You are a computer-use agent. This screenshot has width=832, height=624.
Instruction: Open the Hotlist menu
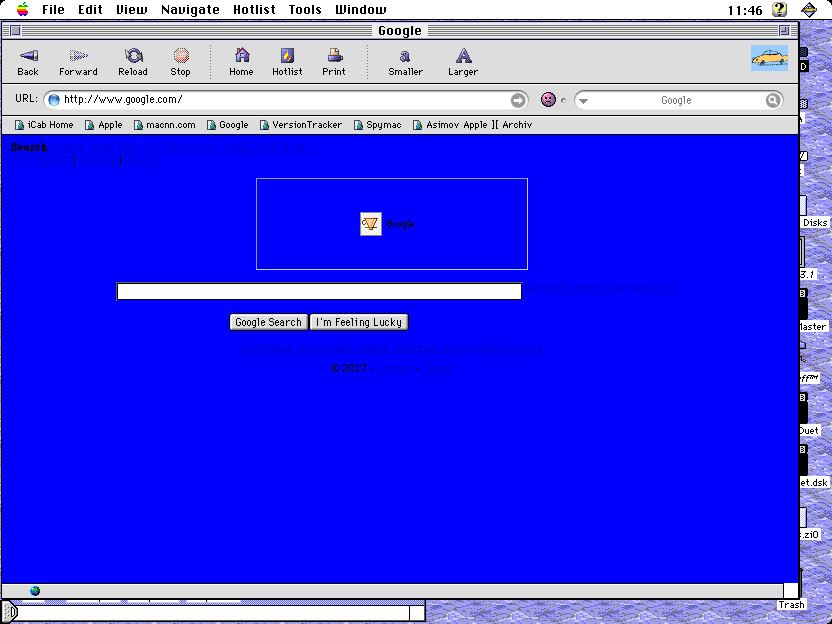coord(254,10)
